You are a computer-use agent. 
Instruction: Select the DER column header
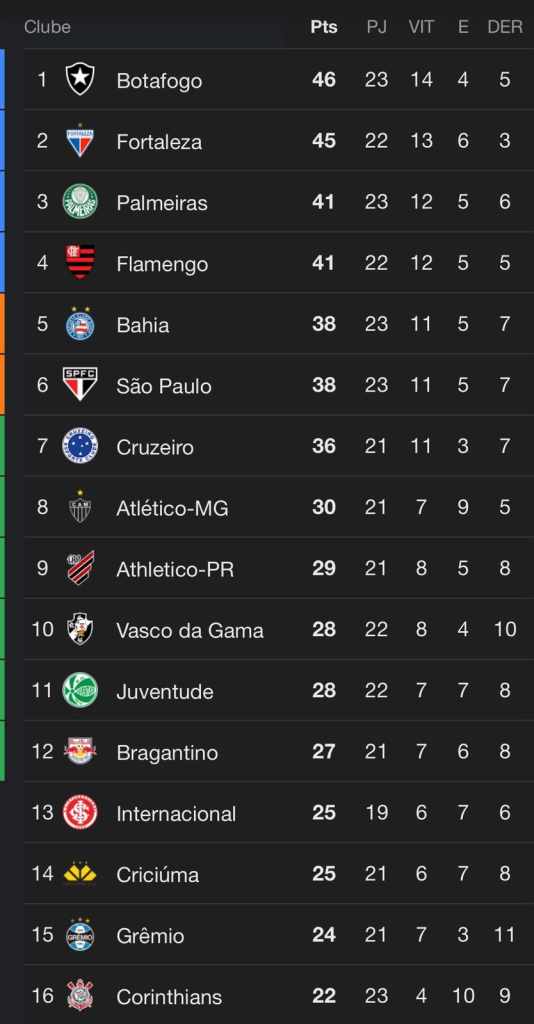(x=505, y=27)
